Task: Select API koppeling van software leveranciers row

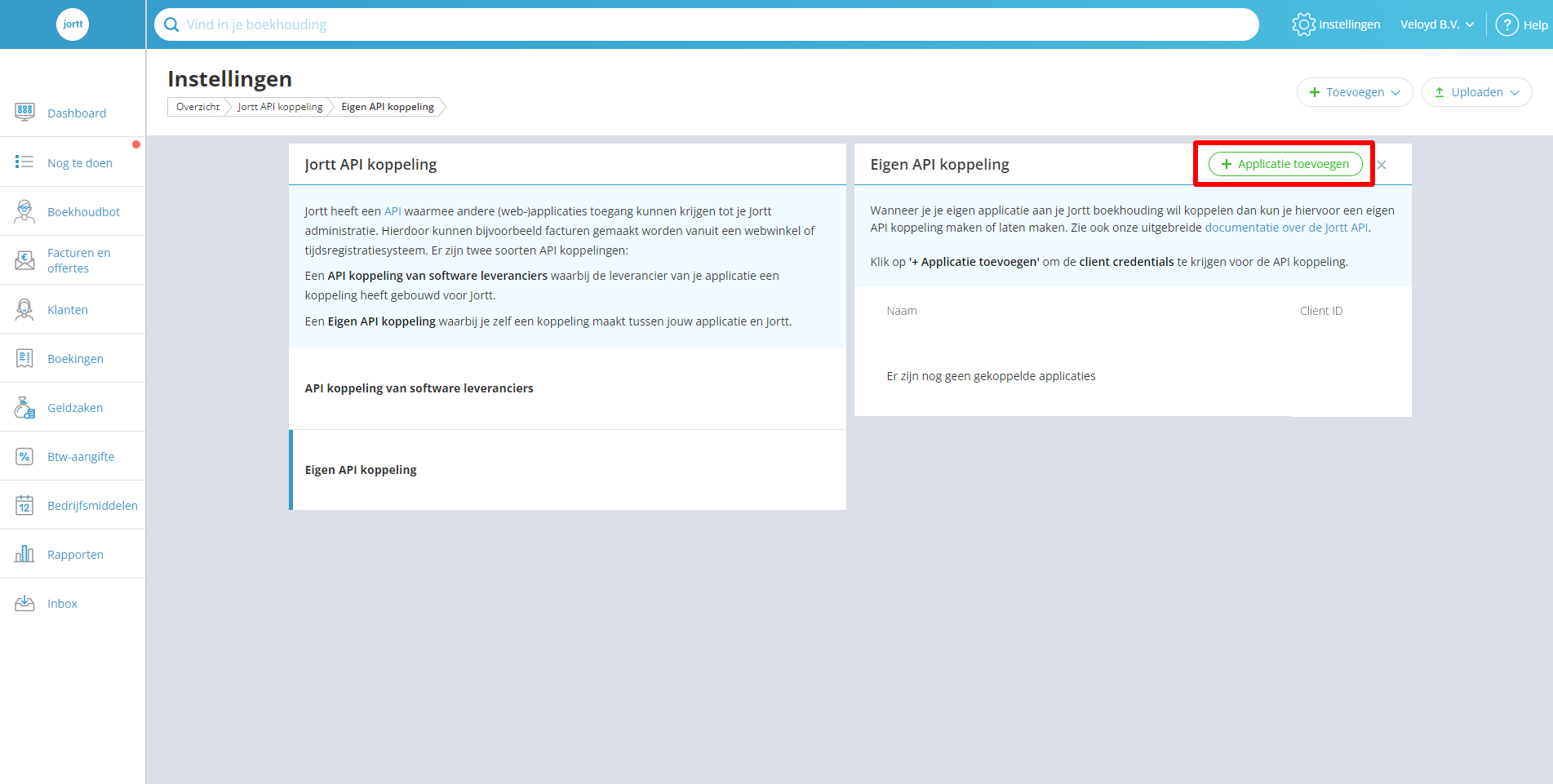Action: point(567,388)
